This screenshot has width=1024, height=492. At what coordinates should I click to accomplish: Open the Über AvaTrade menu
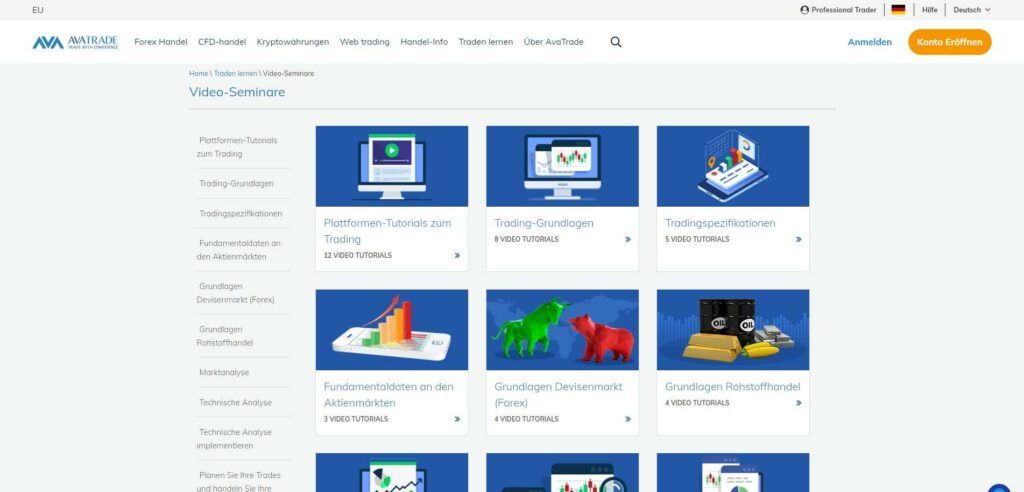click(x=554, y=42)
